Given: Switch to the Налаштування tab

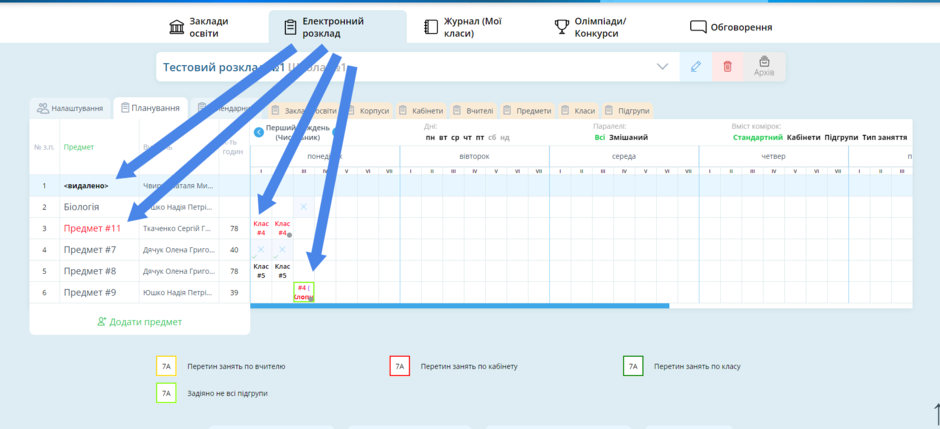Looking at the screenshot, I should [70, 108].
